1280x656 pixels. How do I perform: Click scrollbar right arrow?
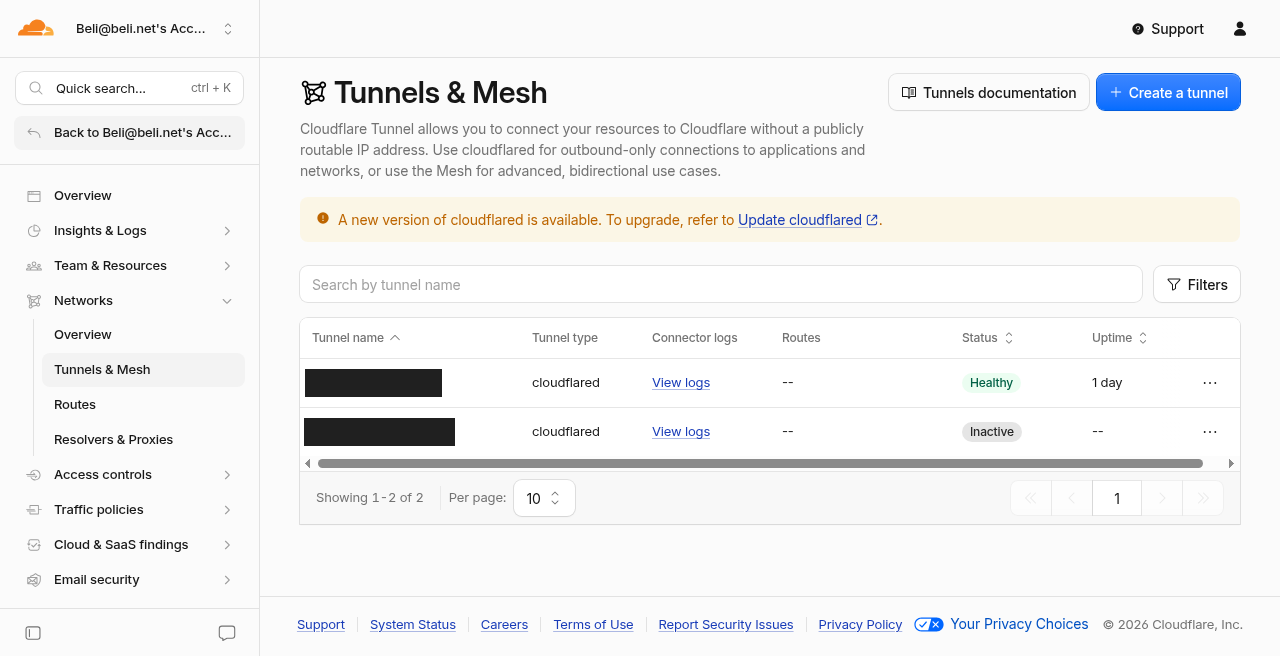tap(1231, 464)
